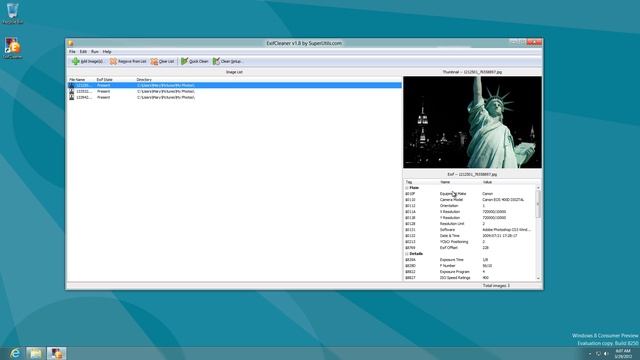Click the ExifCleaner title bar app icon
This screenshot has width=640, height=360.
tap(71, 43)
